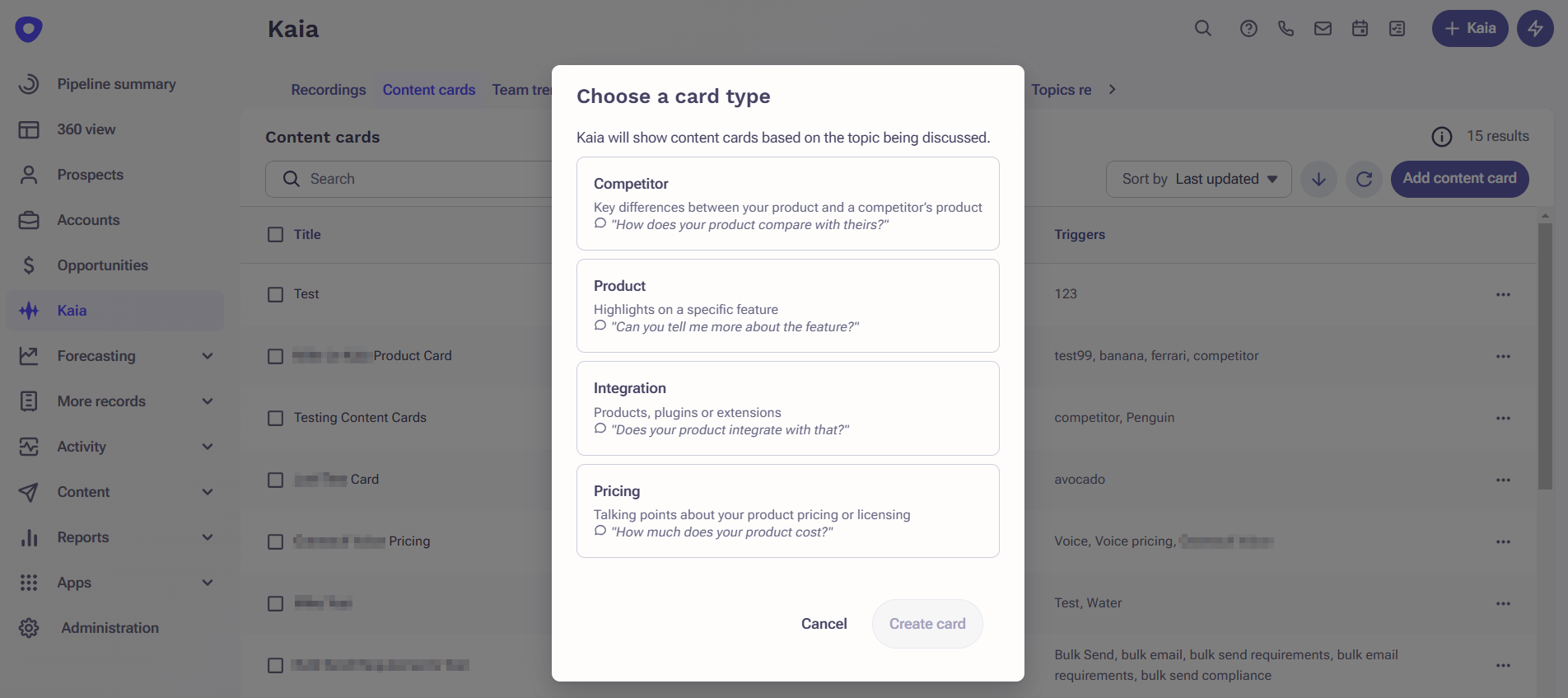Viewport: 1568px width, 698px height.
Task: Click the vertical scrollbar of the table
Action: coord(1544,354)
